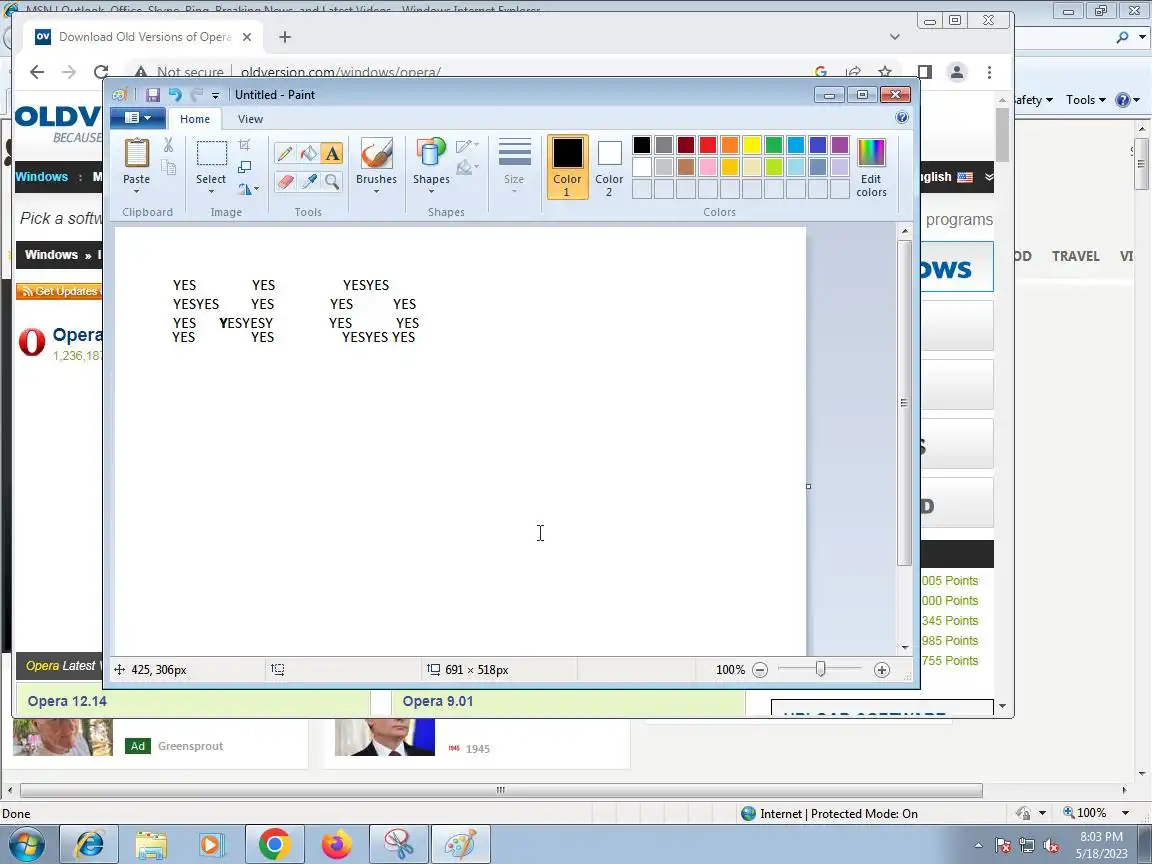Click the Undo arrow in Paint title bar

pyautogui.click(x=175, y=95)
